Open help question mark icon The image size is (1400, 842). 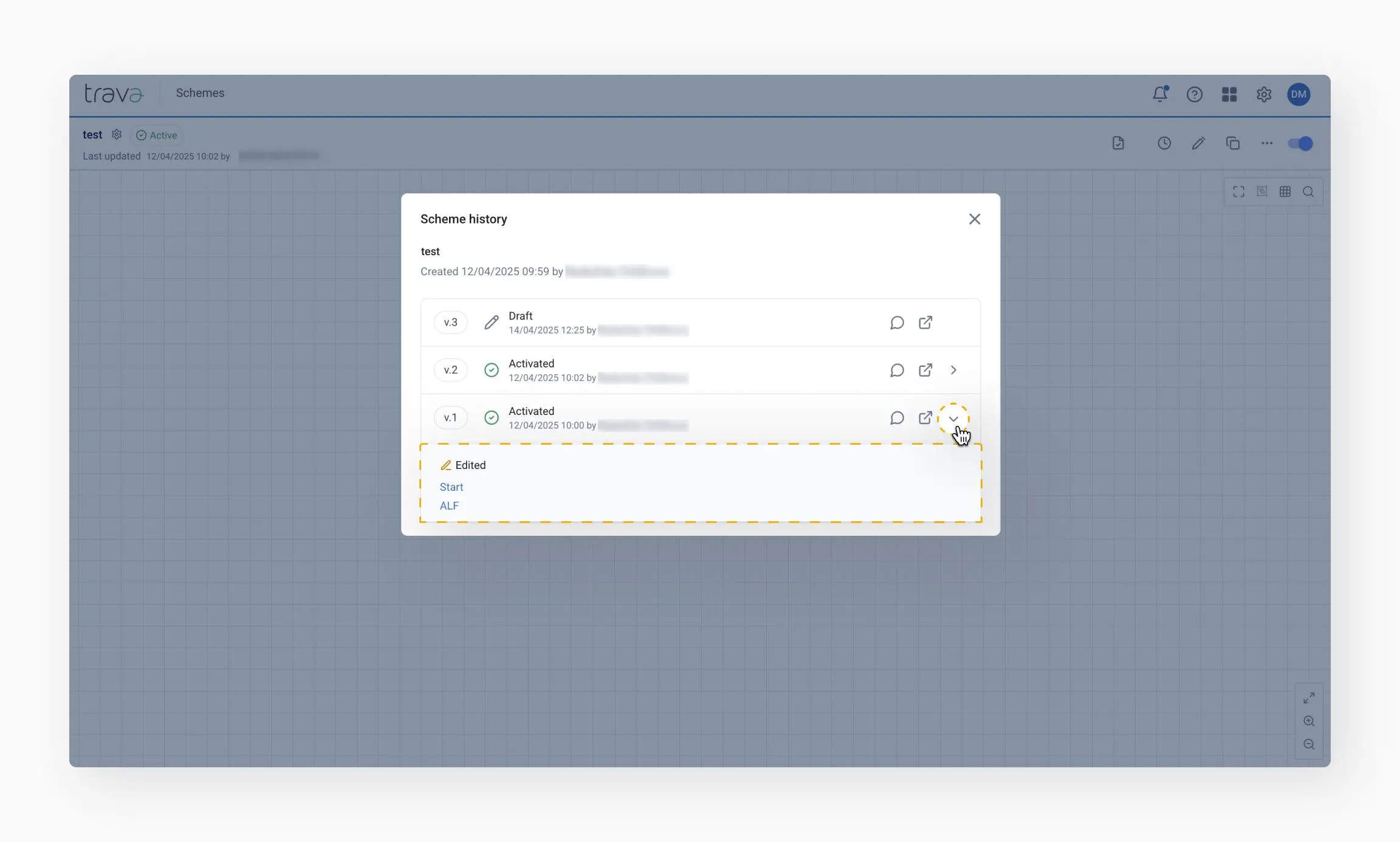(1195, 94)
